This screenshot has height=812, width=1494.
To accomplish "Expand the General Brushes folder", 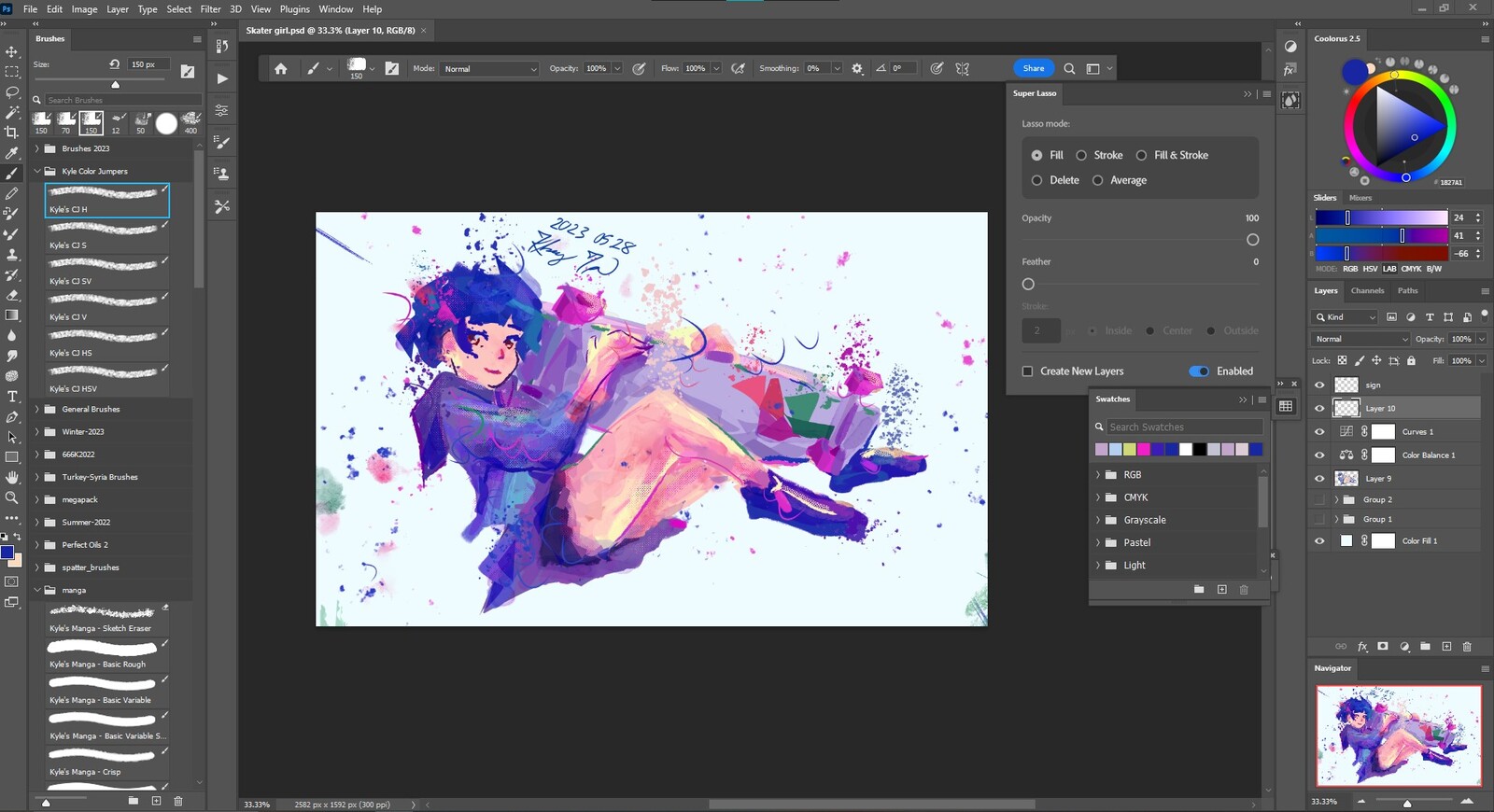I will [37, 409].
